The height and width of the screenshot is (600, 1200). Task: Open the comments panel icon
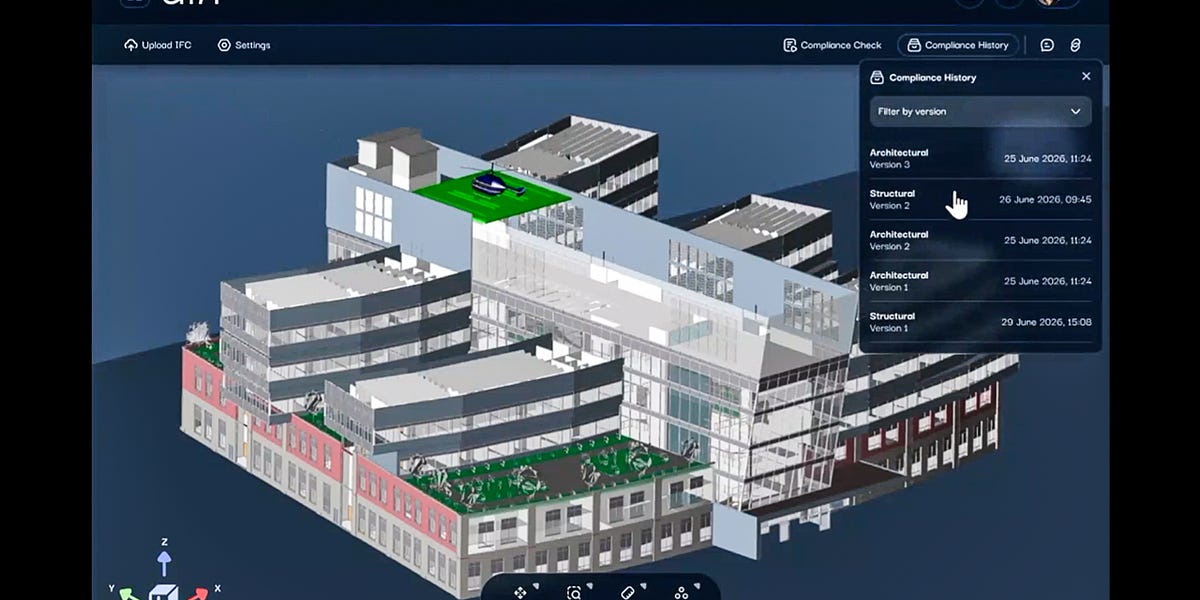tap(1046, 45)
